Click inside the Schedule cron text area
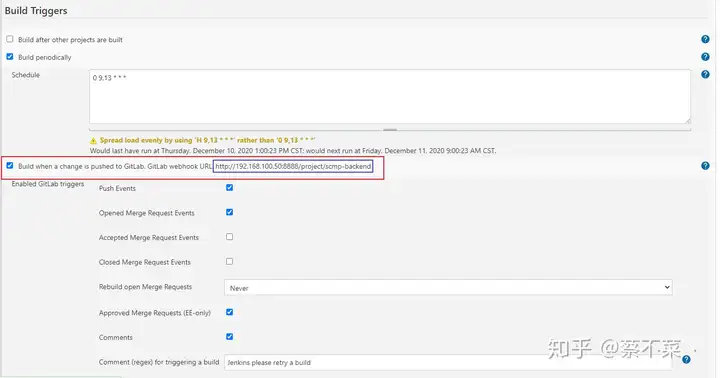 point(390,96)
